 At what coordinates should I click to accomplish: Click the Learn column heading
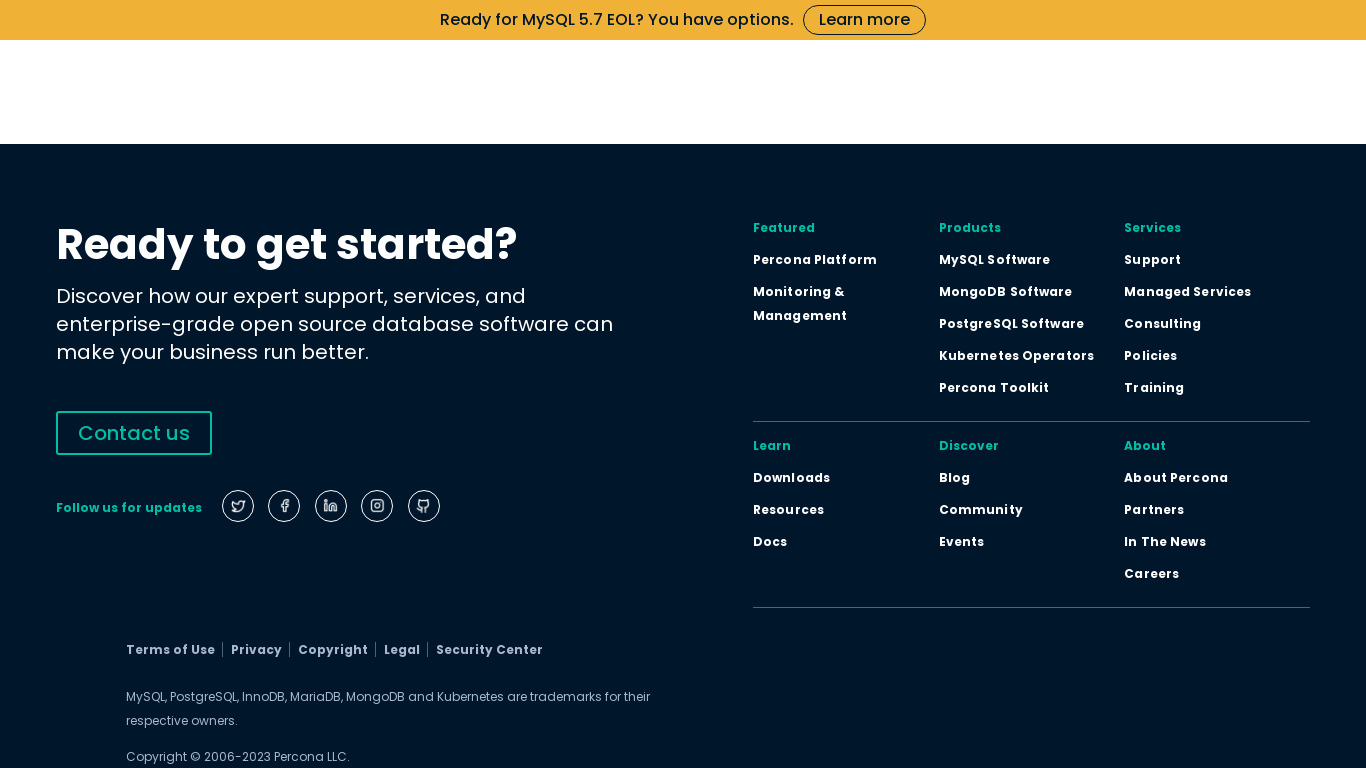coord(772,446)
